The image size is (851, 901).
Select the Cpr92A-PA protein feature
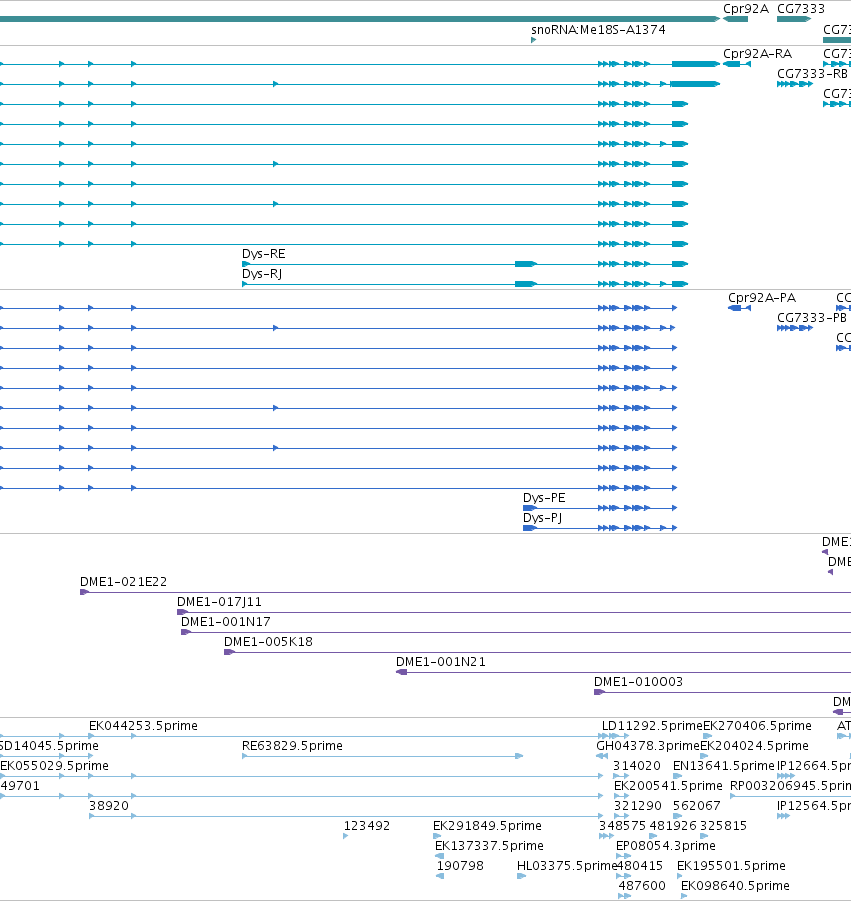[x=739, y=308]
